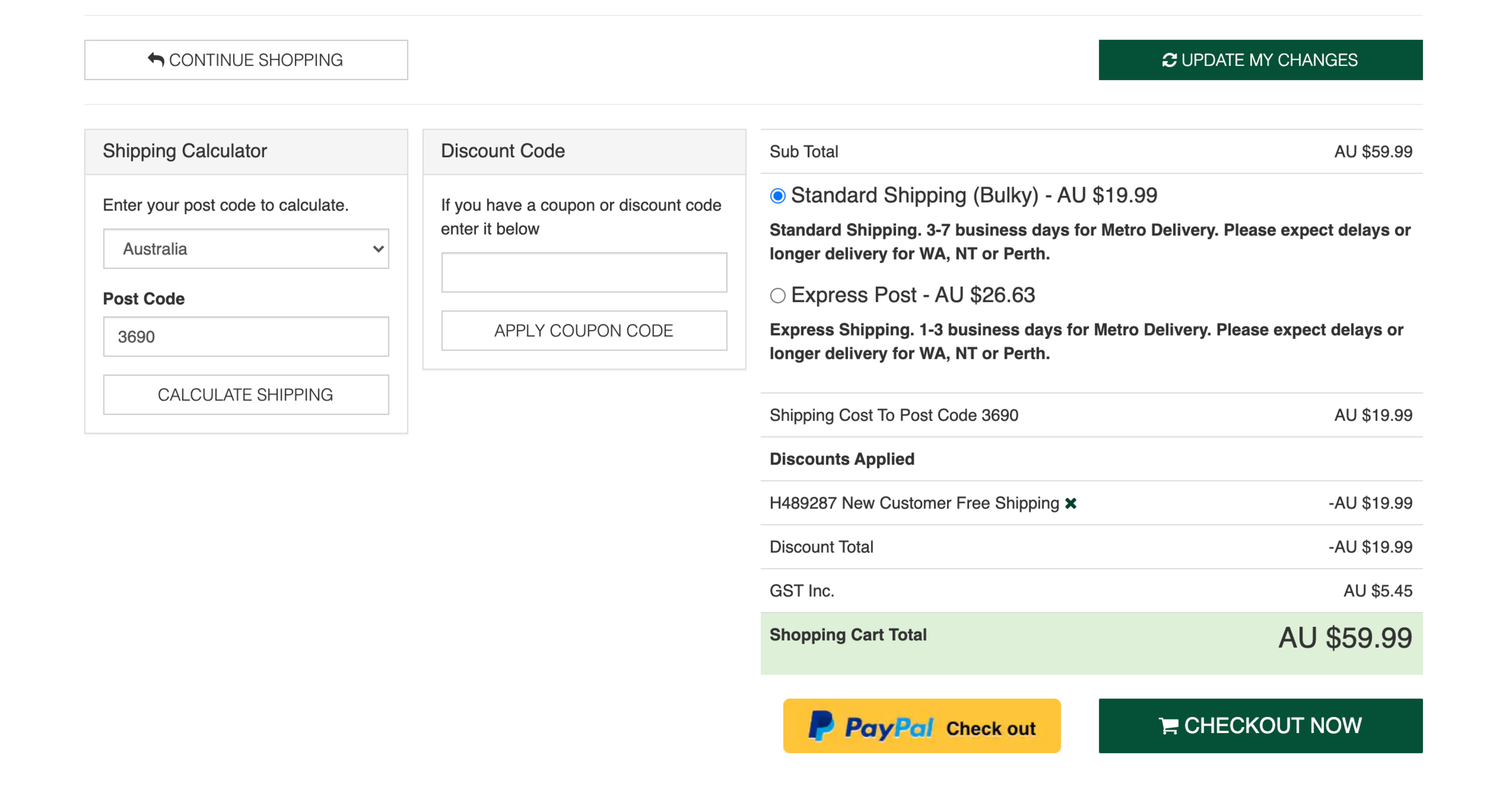The image size is (1512, 793).
Task: Click the Post Code input field
Action: [x=246, y=336]
